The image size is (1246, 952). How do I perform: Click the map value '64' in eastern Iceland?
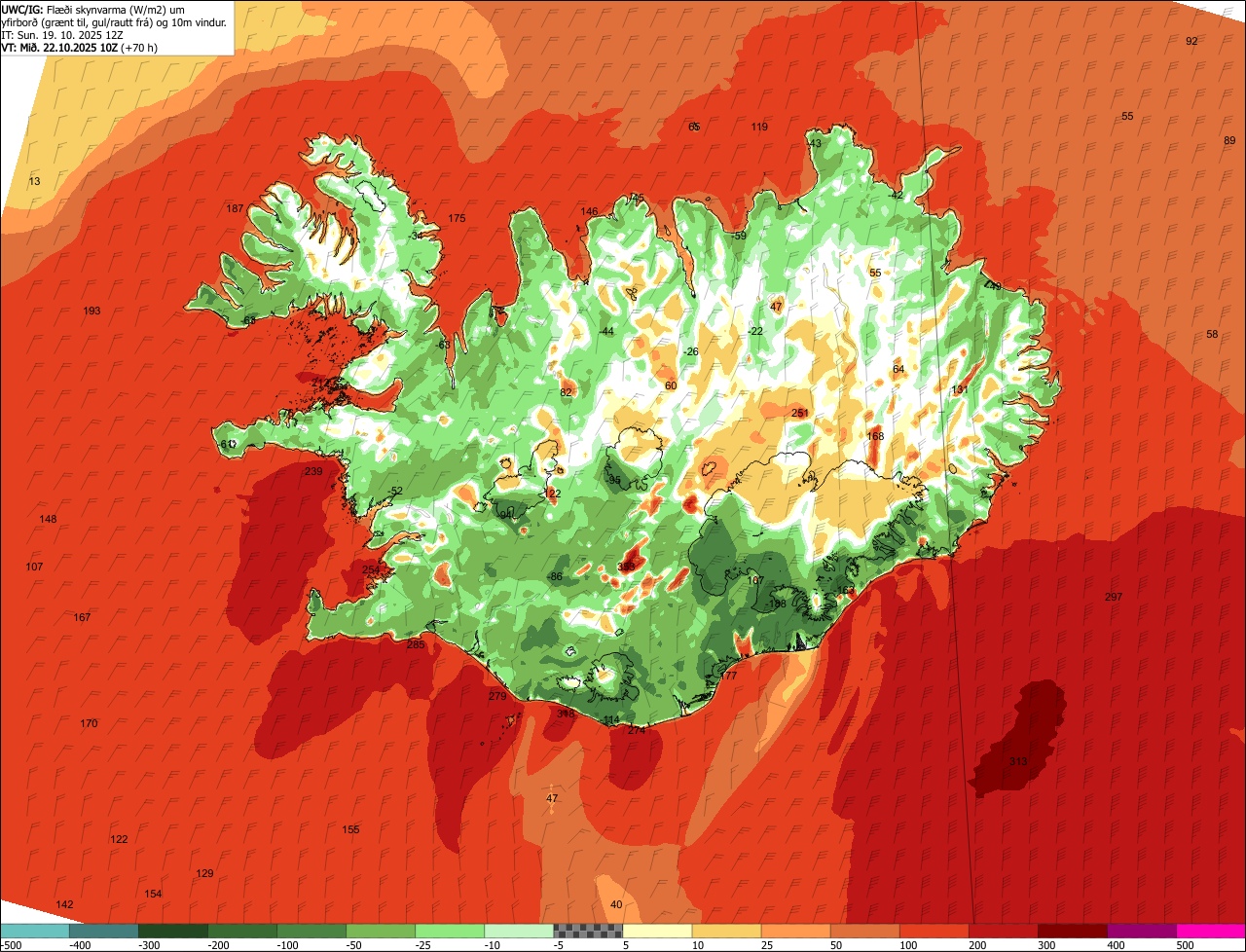pyautogui.click(x=898, y=369)
